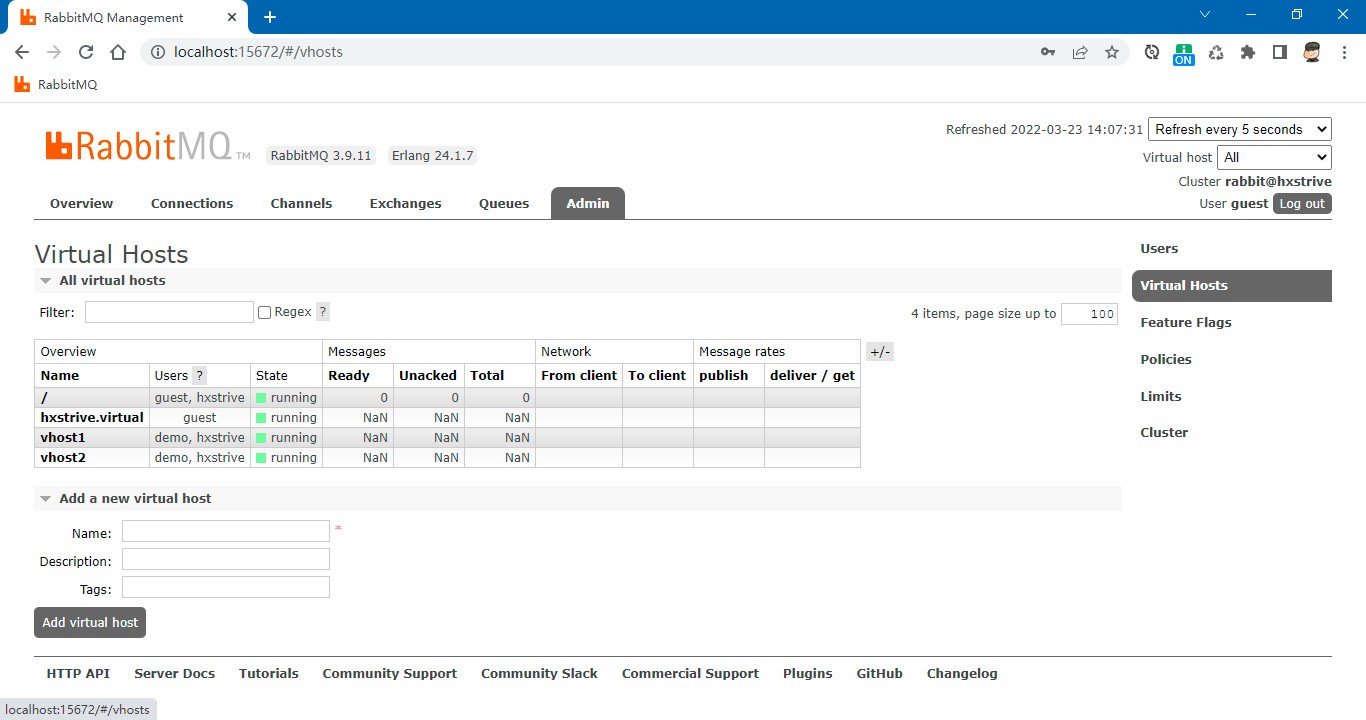Switch to the Overview tab
The image size is (1366, 720).
pyautogui.click(x=82, y=203)
